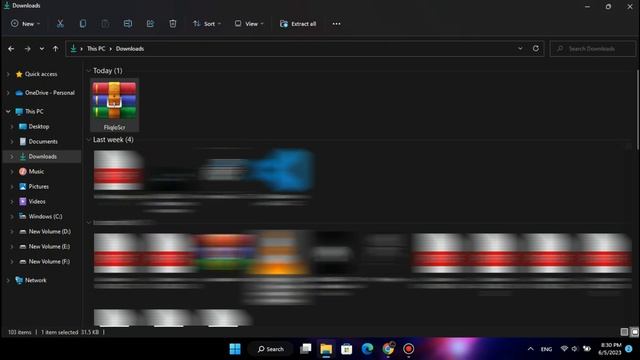The height and width of the screenshot is (360, 640).
Task: Open the address bar history dropdown
Action: [x=520, y=49]
